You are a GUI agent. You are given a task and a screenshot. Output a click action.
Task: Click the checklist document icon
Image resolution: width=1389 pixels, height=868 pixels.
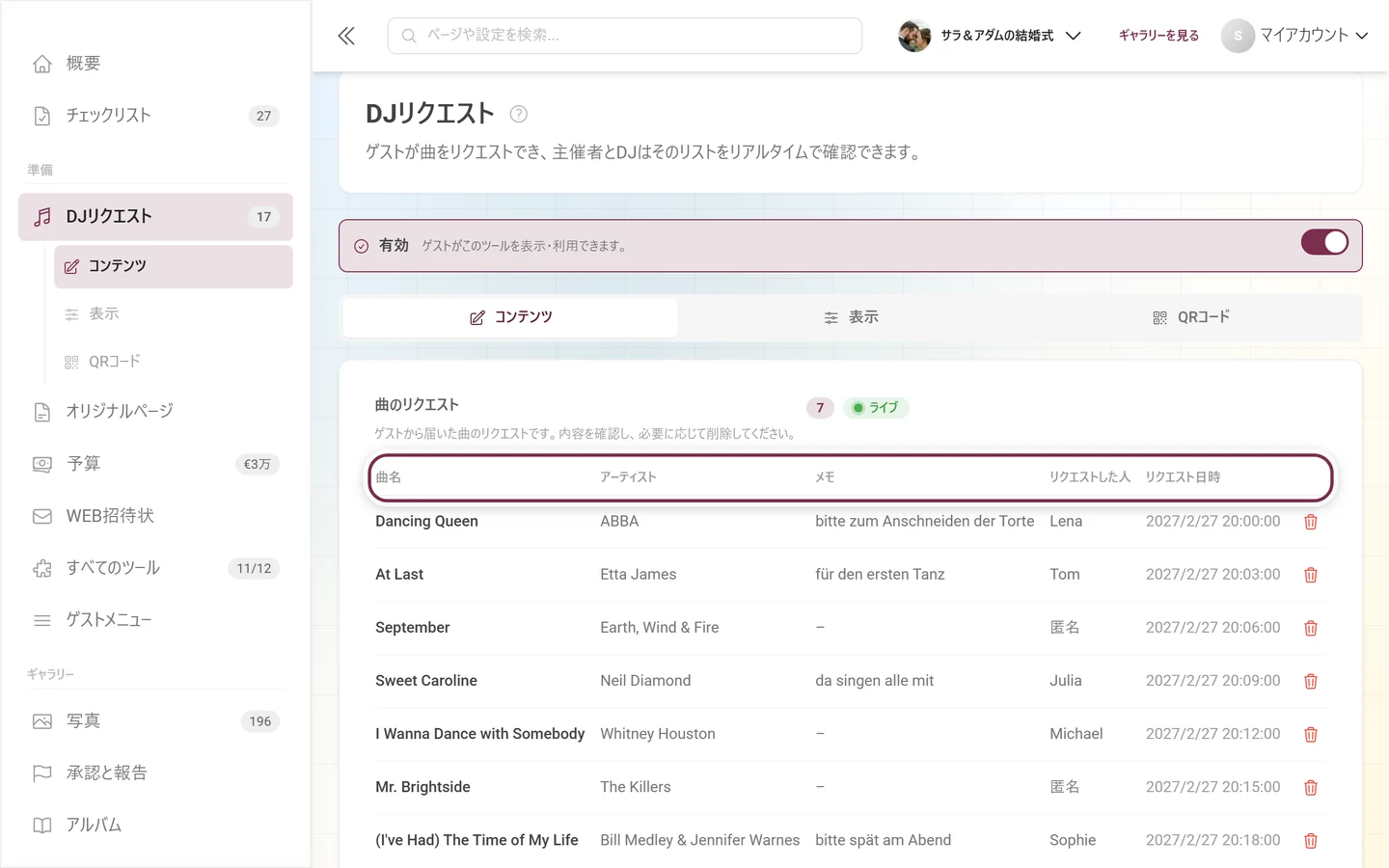(x=42, y=116)
